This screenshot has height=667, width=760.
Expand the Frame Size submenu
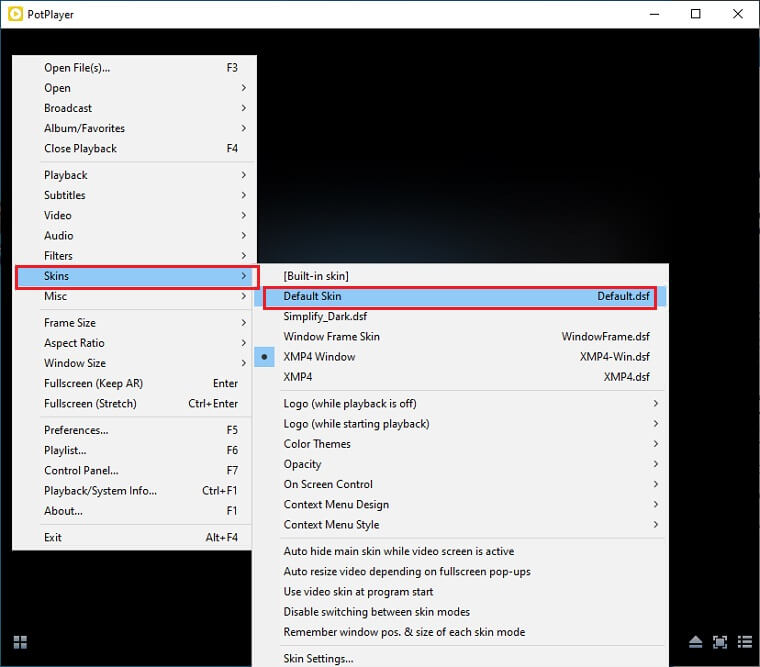pos(134,323)
